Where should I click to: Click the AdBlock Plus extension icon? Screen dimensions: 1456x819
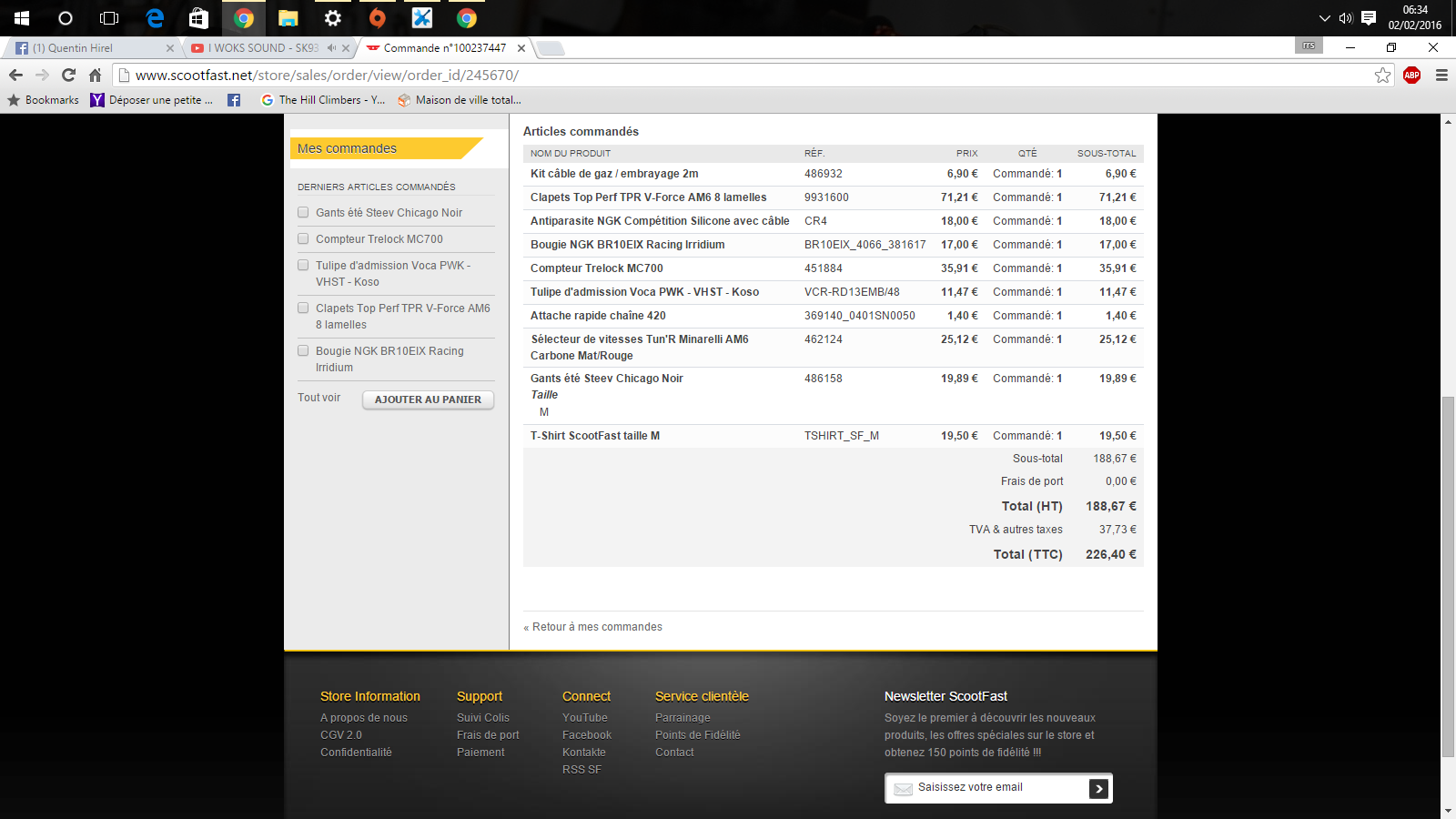tap(1411, 76)
